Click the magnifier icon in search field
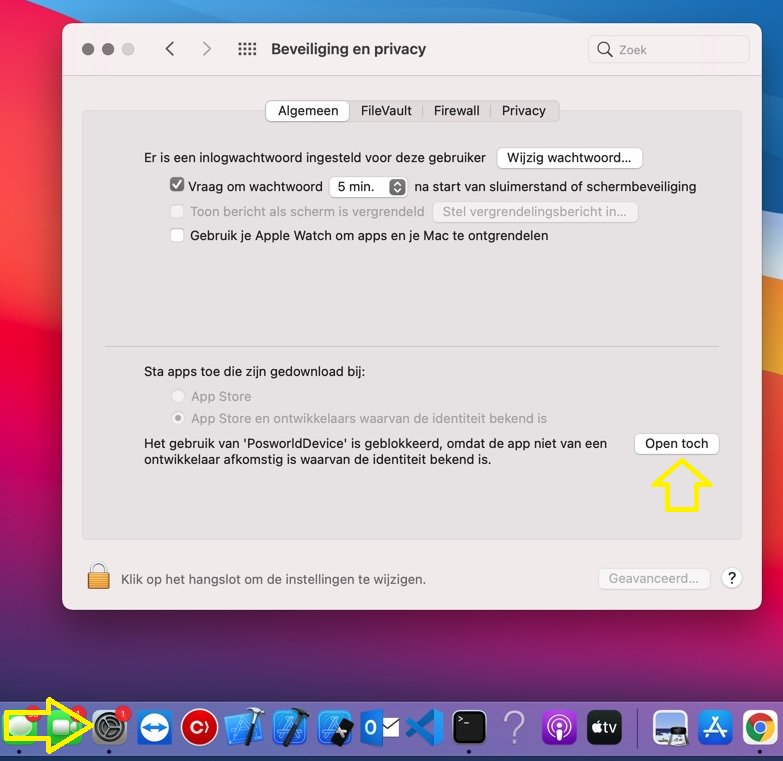Screen dimensions: 783x761 [604, 49]
